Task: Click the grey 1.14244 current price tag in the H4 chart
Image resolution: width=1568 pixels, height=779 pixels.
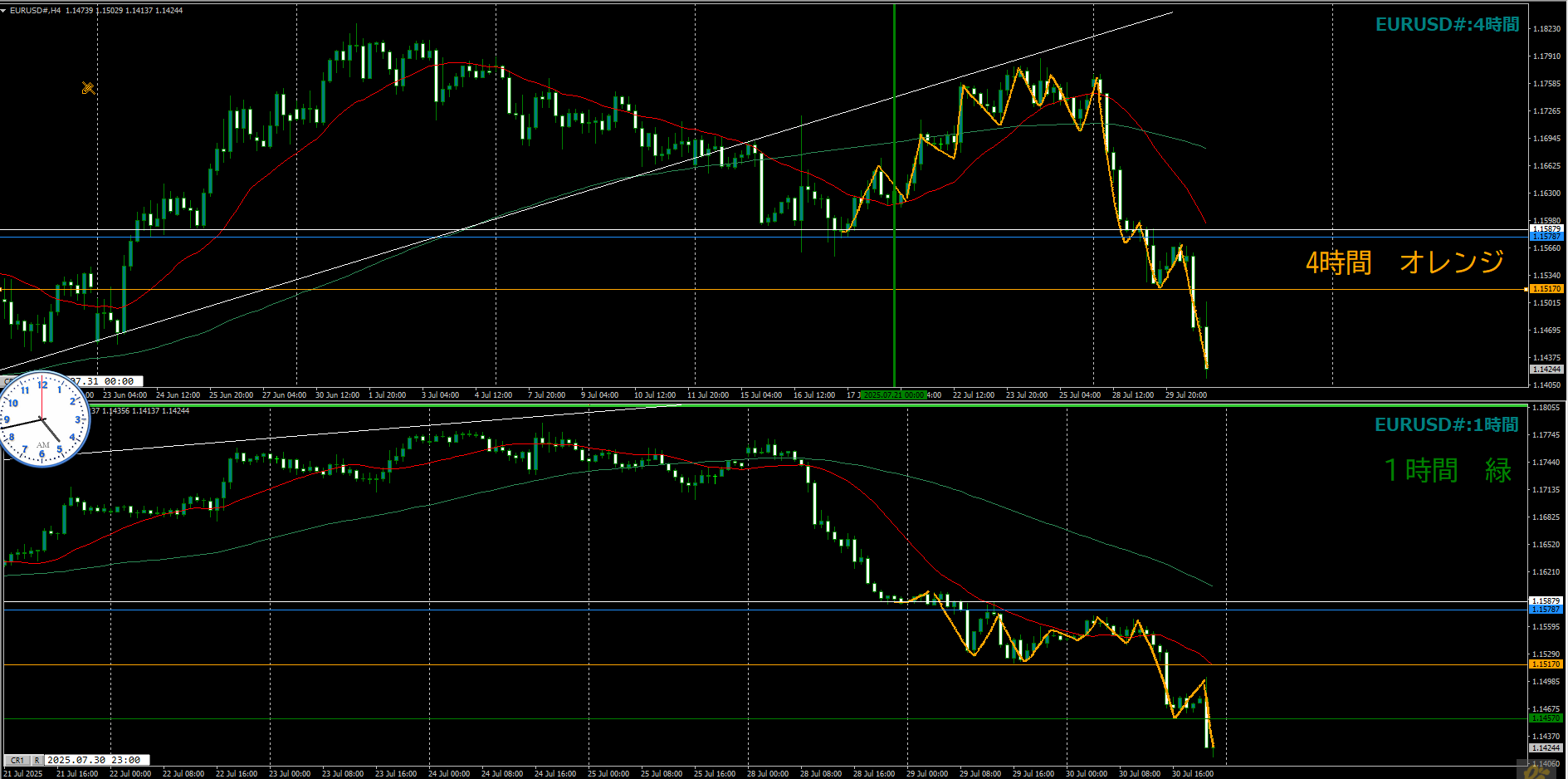Action: click(1546, 369)
